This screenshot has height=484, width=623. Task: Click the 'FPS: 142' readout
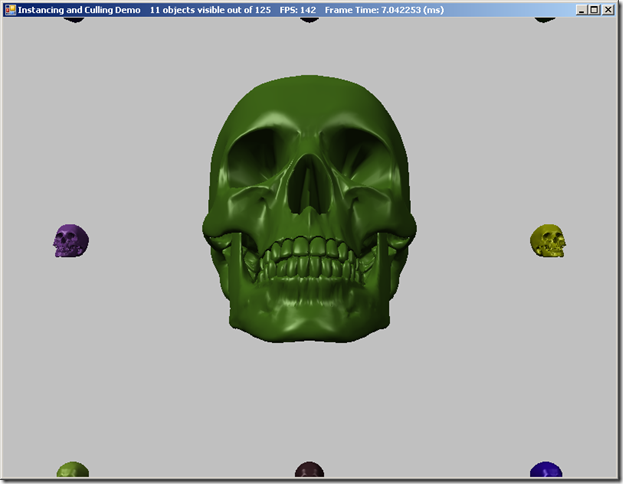coord(298,10)
